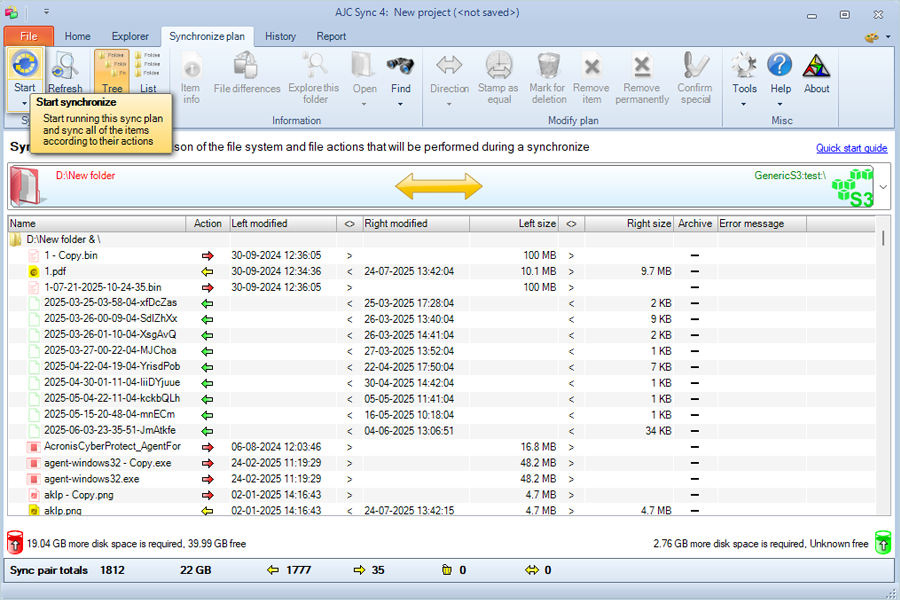Open the Quick start guide link

[852, 148]
